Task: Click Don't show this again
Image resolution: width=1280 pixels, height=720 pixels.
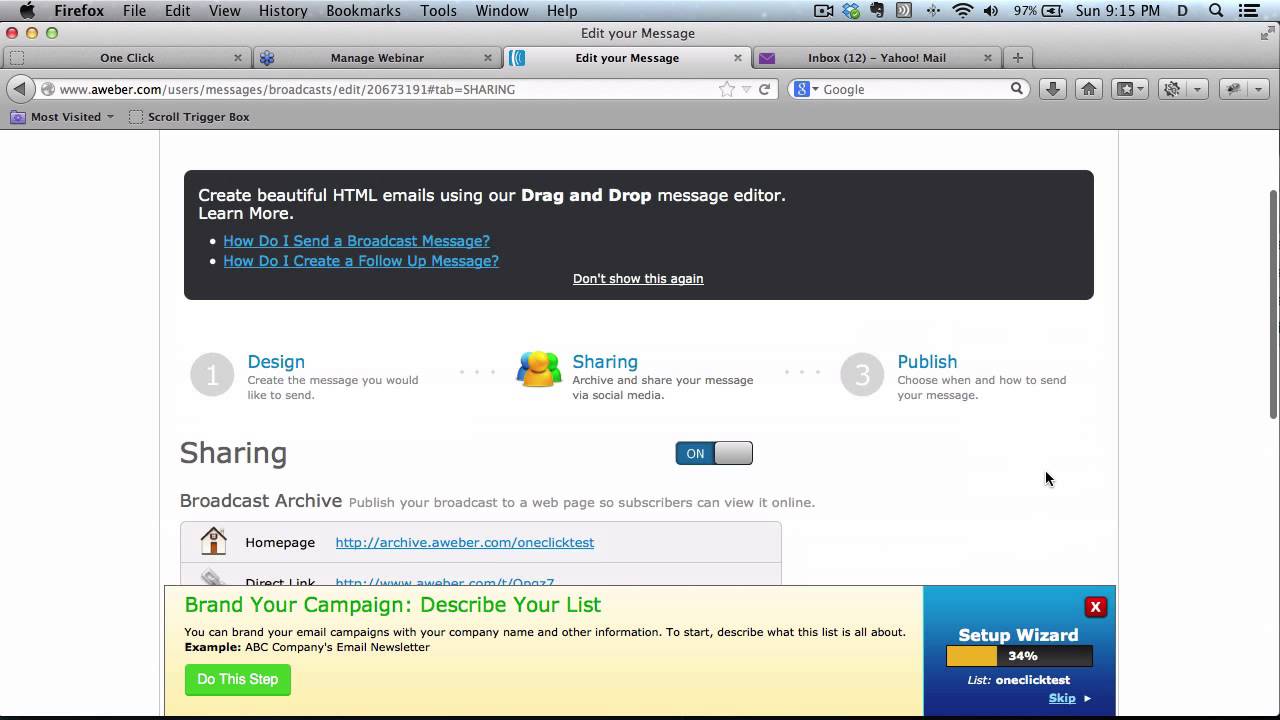Action: click(x=638, y=279)
